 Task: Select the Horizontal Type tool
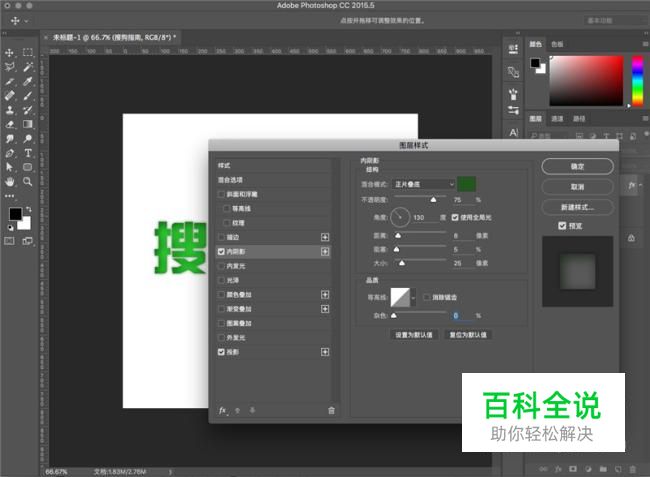tap(27, 153)
